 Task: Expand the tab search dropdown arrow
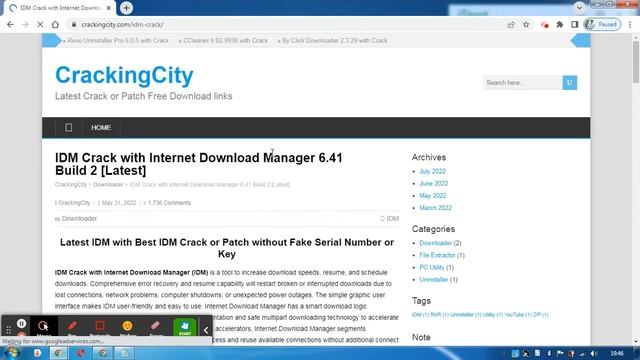(x=579, y=7)
